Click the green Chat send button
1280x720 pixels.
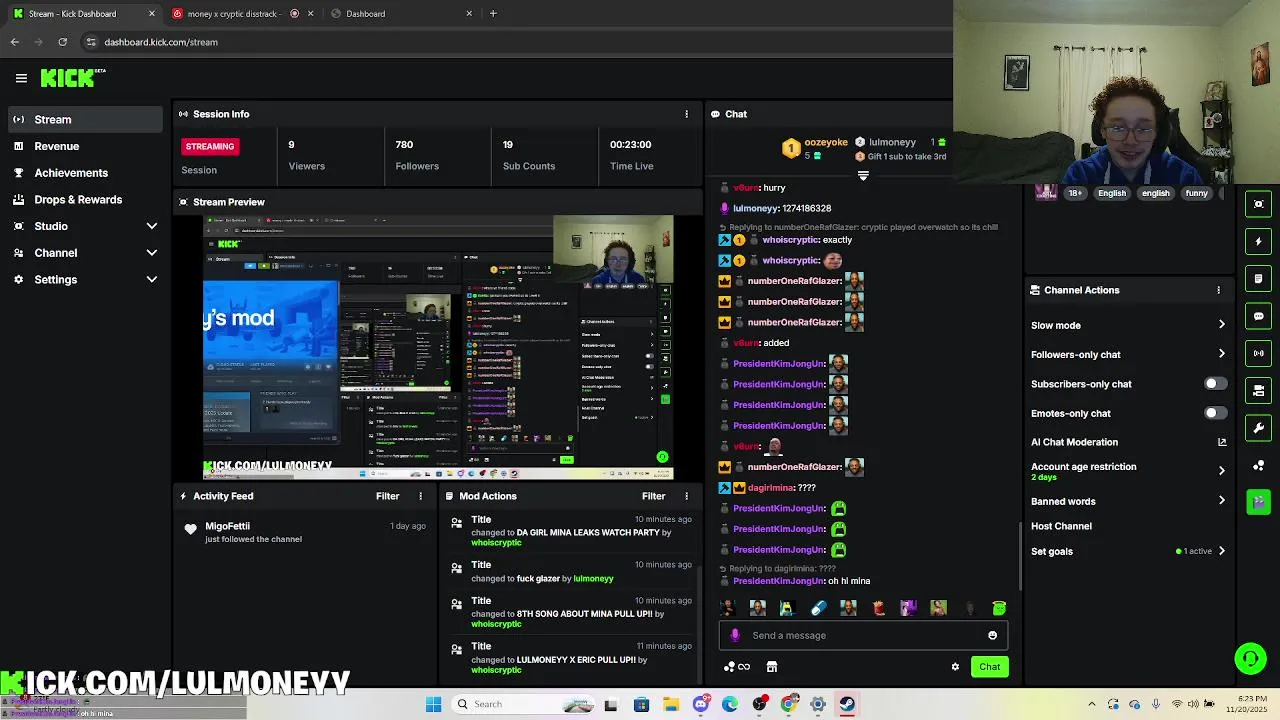pyautogui.click(x=989, y=667)
